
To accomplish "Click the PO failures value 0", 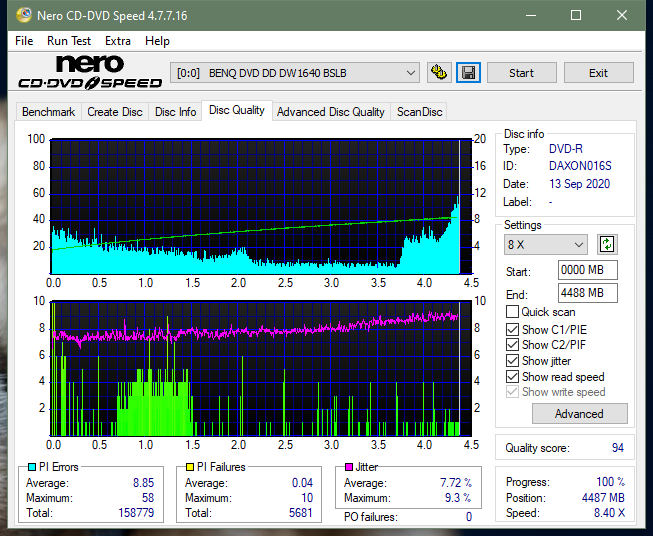I will pos(469,517).
